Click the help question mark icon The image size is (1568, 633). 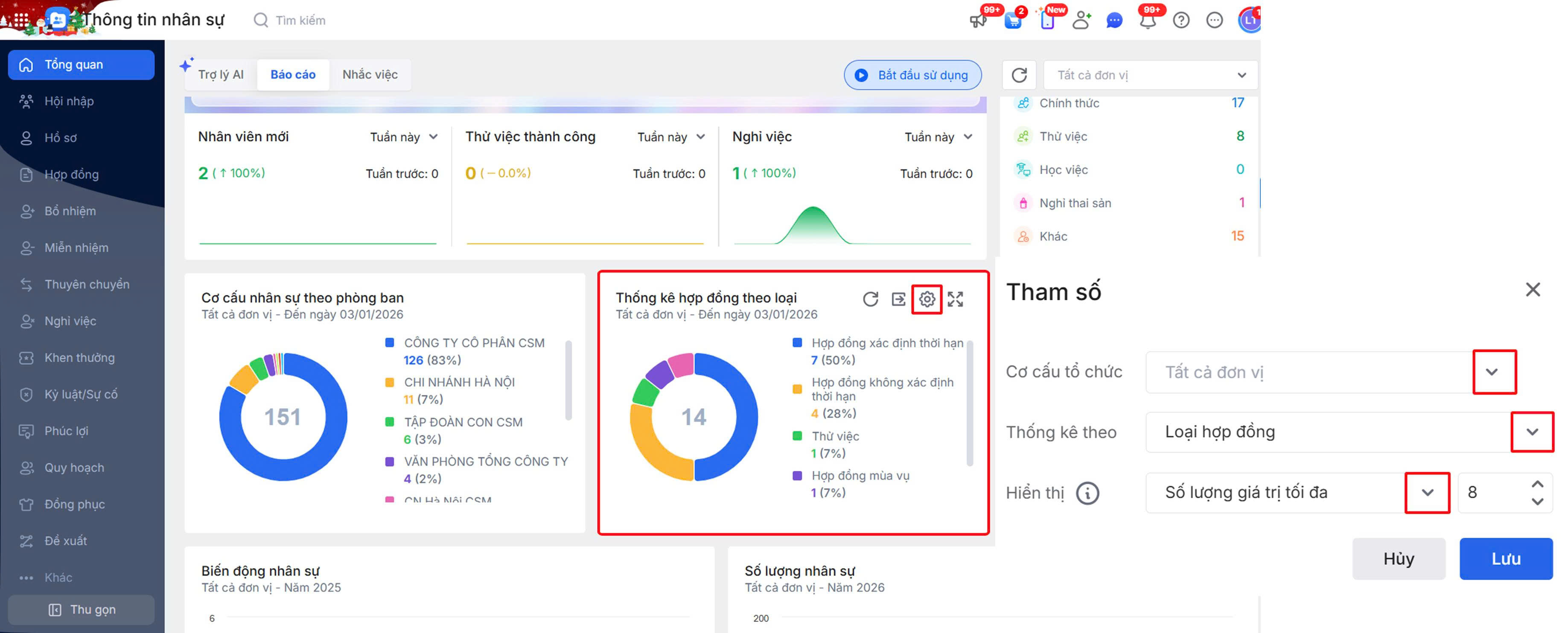1181,21
